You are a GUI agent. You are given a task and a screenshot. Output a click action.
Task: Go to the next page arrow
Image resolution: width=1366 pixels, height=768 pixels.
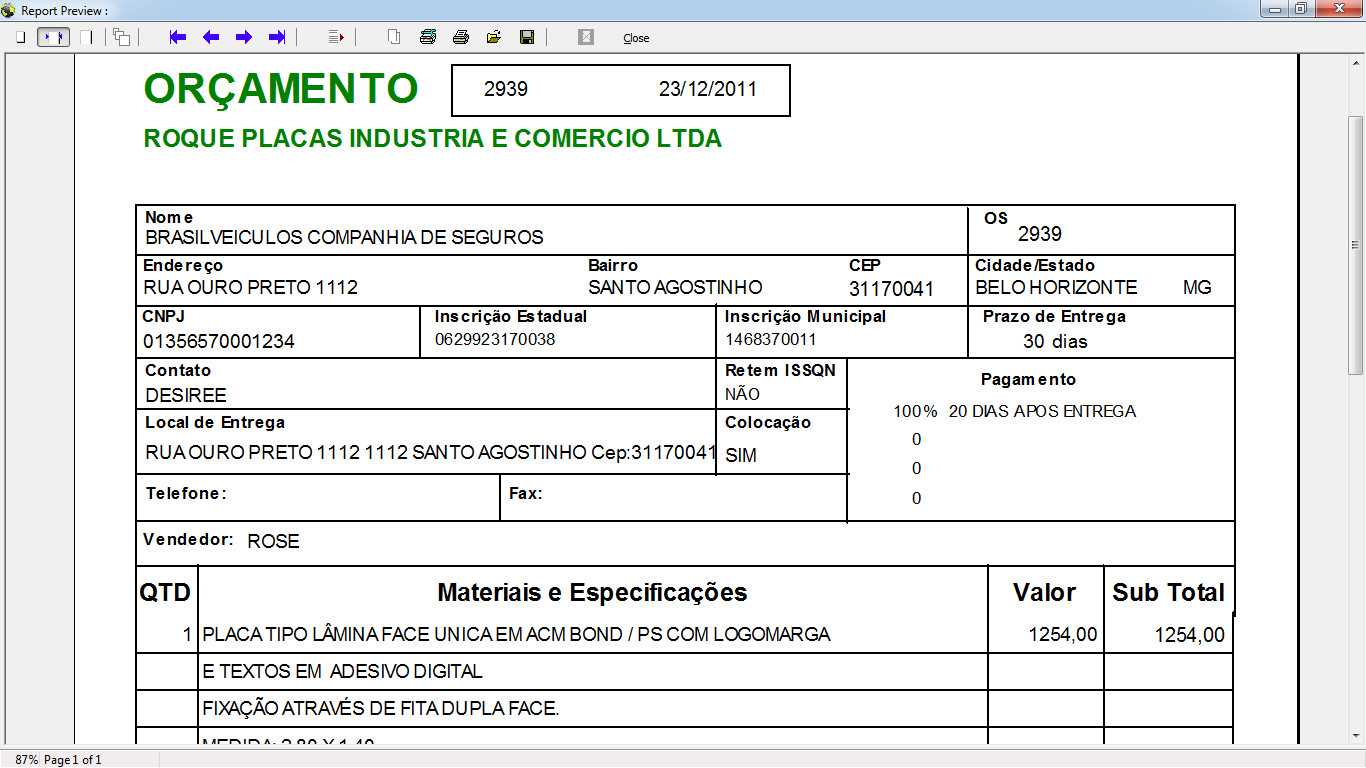pos(244,37)
